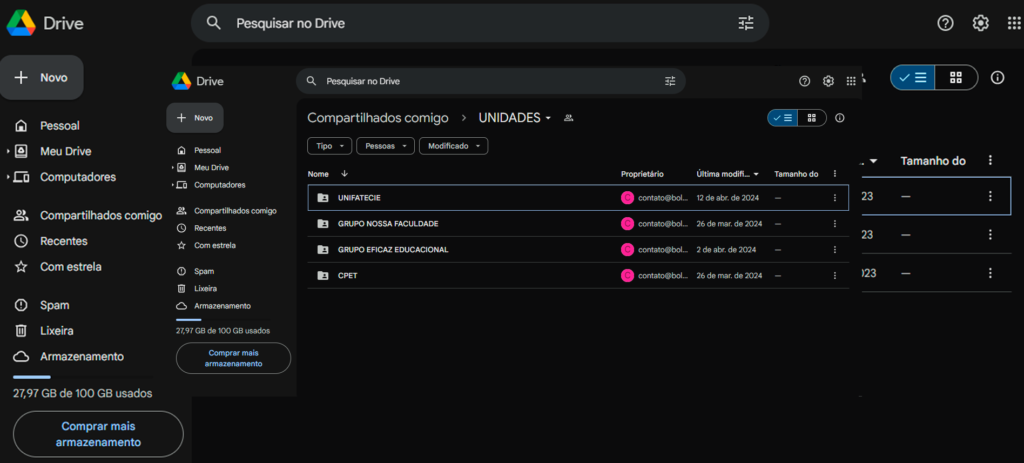Open the Pessoas filter dropdown
The image size is (1024, 463).
[x=385, y=146]
